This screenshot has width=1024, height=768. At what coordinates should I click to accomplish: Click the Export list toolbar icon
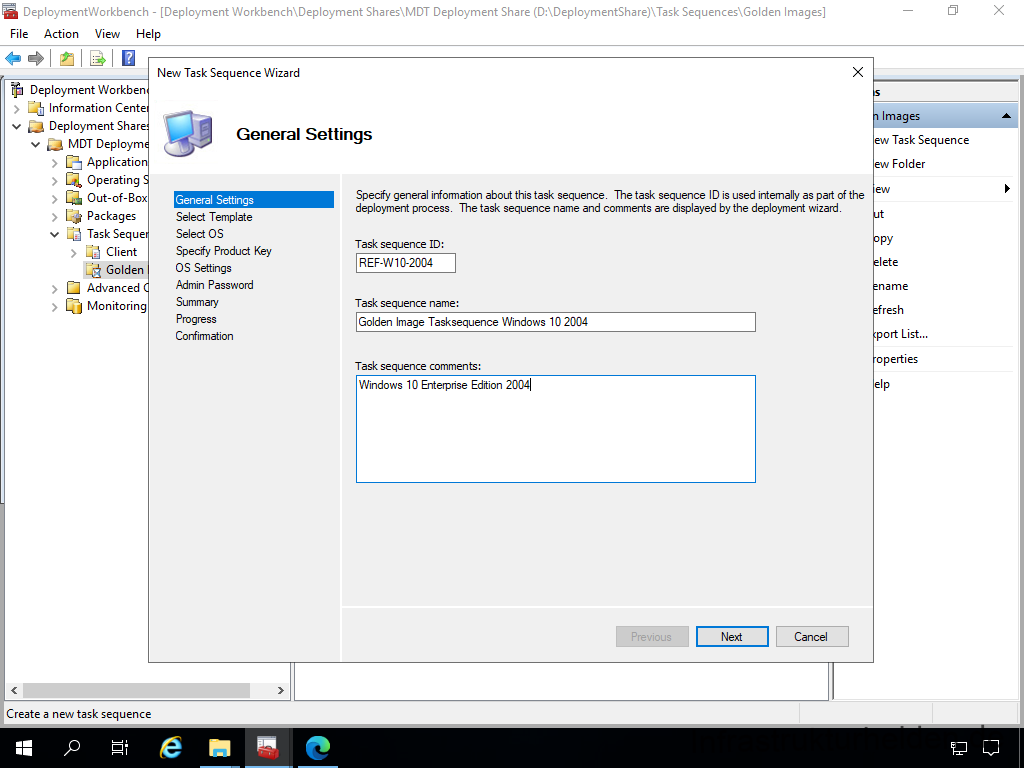pyautogui.click(x=98, y=59)
